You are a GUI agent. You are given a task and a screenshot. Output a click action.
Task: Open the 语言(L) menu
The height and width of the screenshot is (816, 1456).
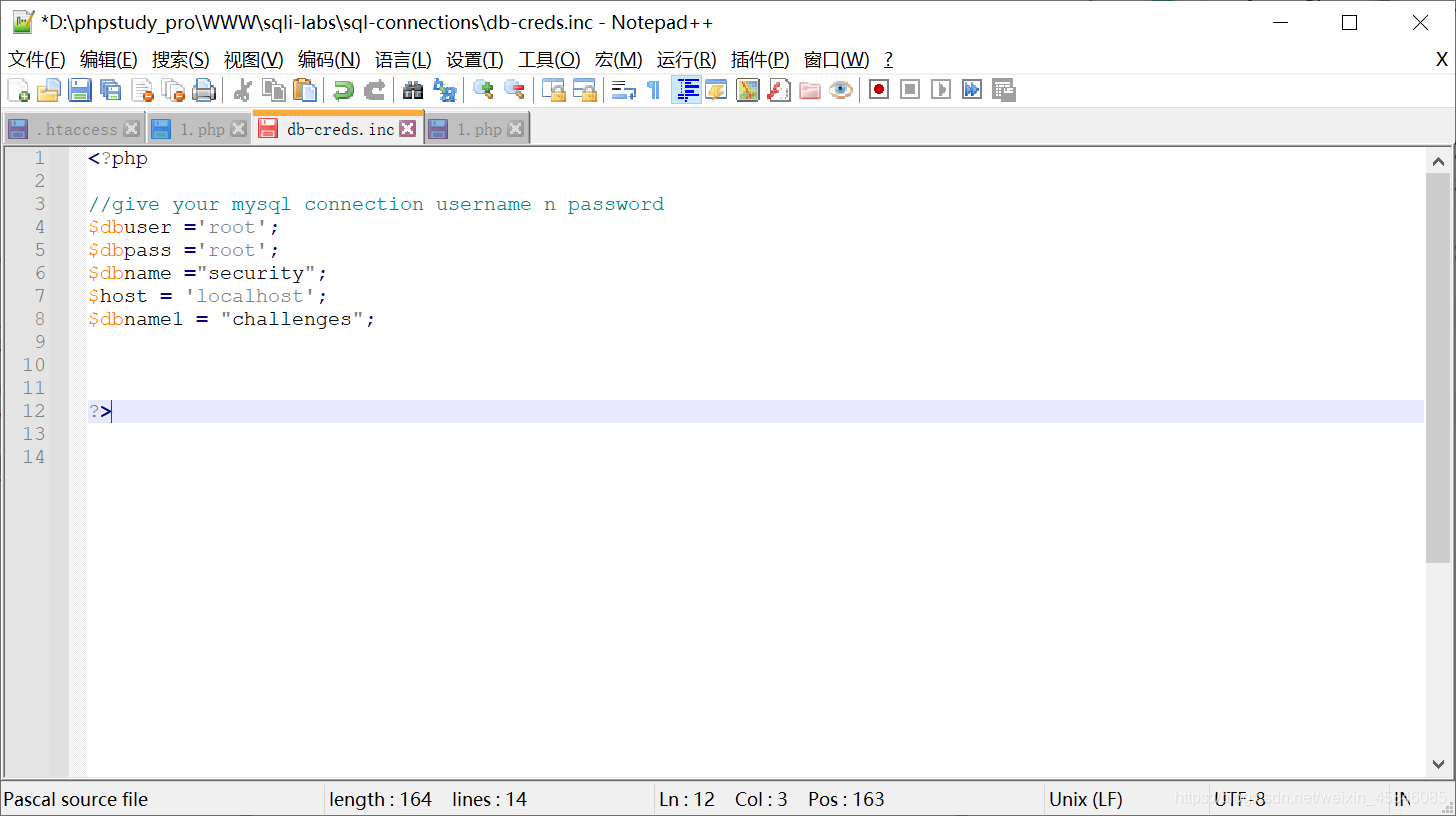click(404, 60)
